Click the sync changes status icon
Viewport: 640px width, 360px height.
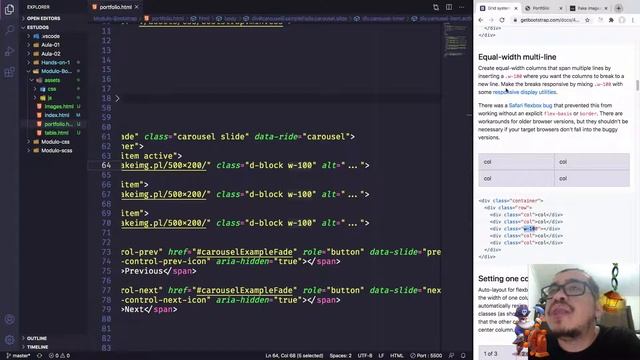[40, 356]
